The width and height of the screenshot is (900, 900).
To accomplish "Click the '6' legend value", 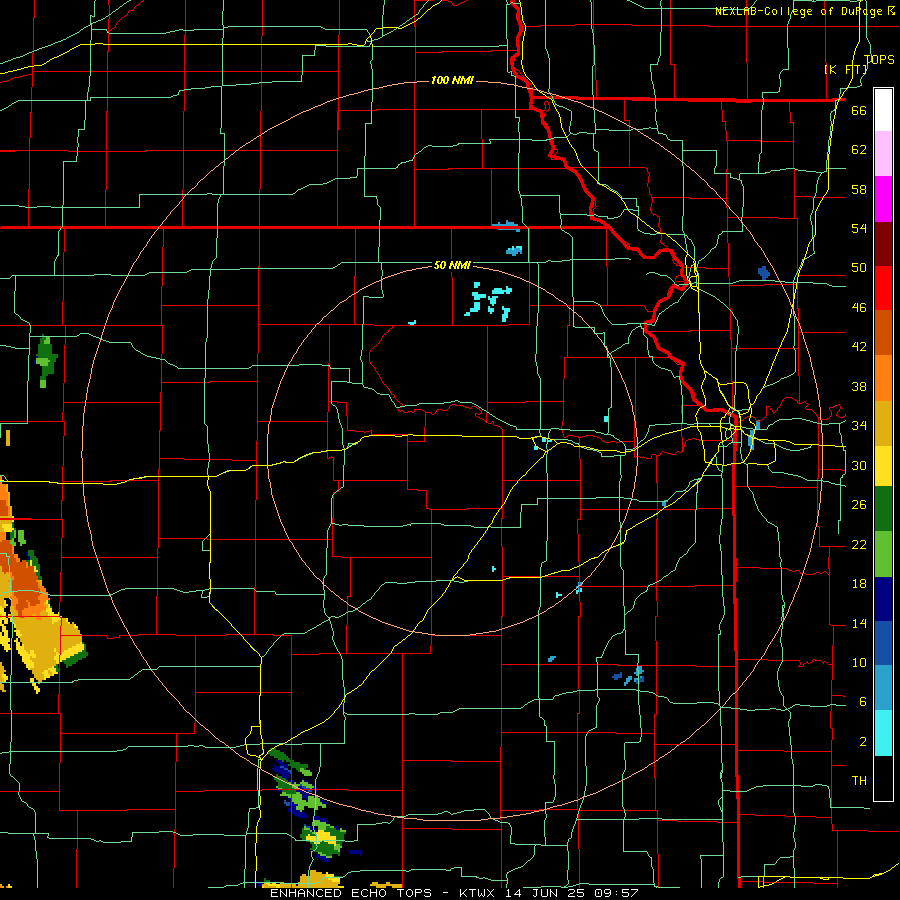I will tap(862, 701).
